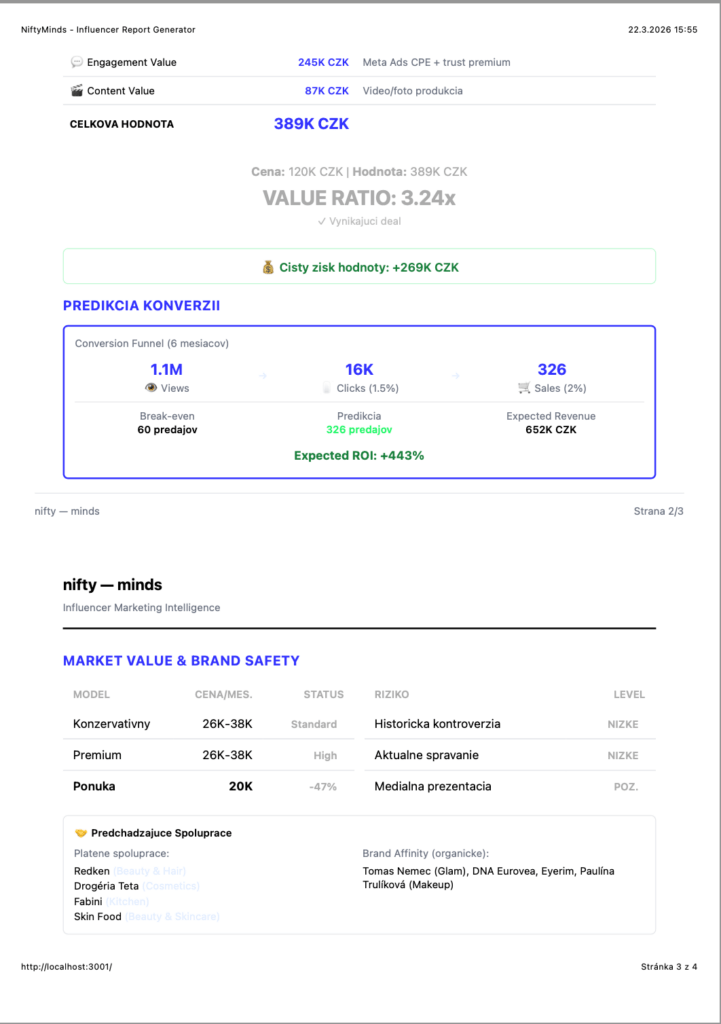Click the Redken partnership entry
The image size is (721, 1024).
91,870
